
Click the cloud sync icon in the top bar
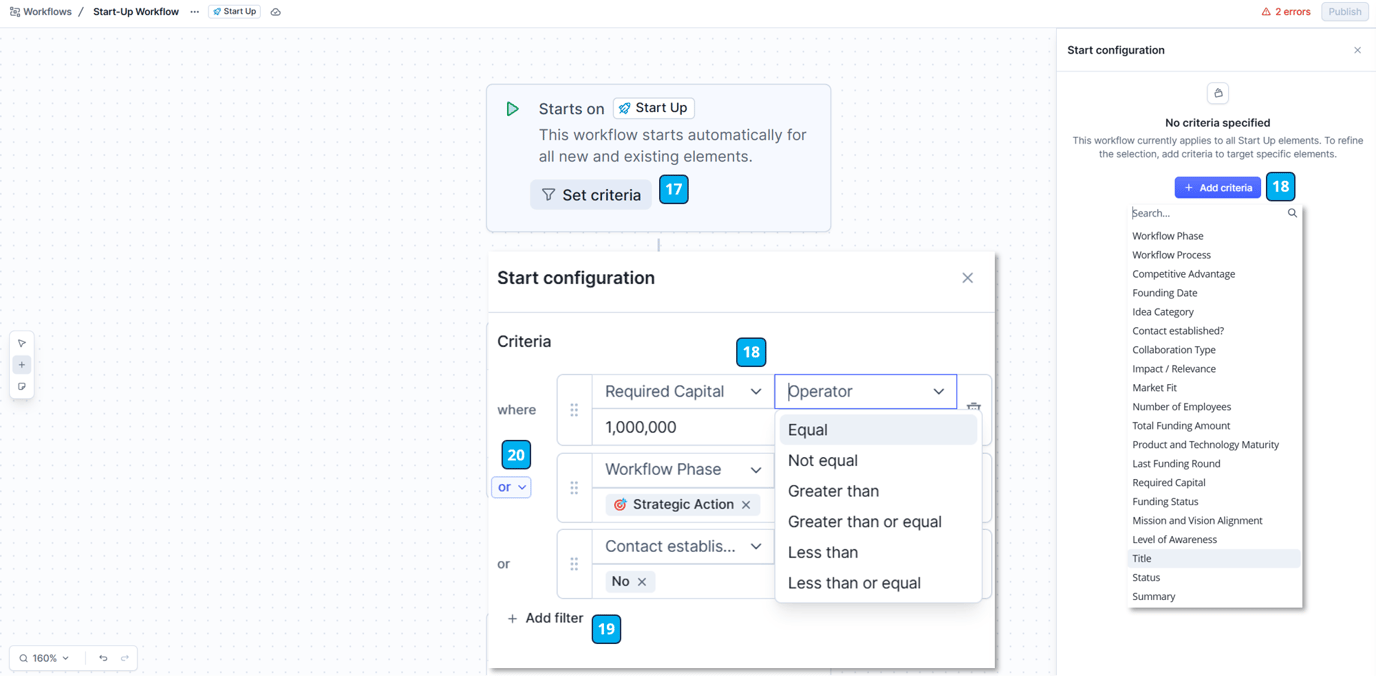(x=273, y=11)
